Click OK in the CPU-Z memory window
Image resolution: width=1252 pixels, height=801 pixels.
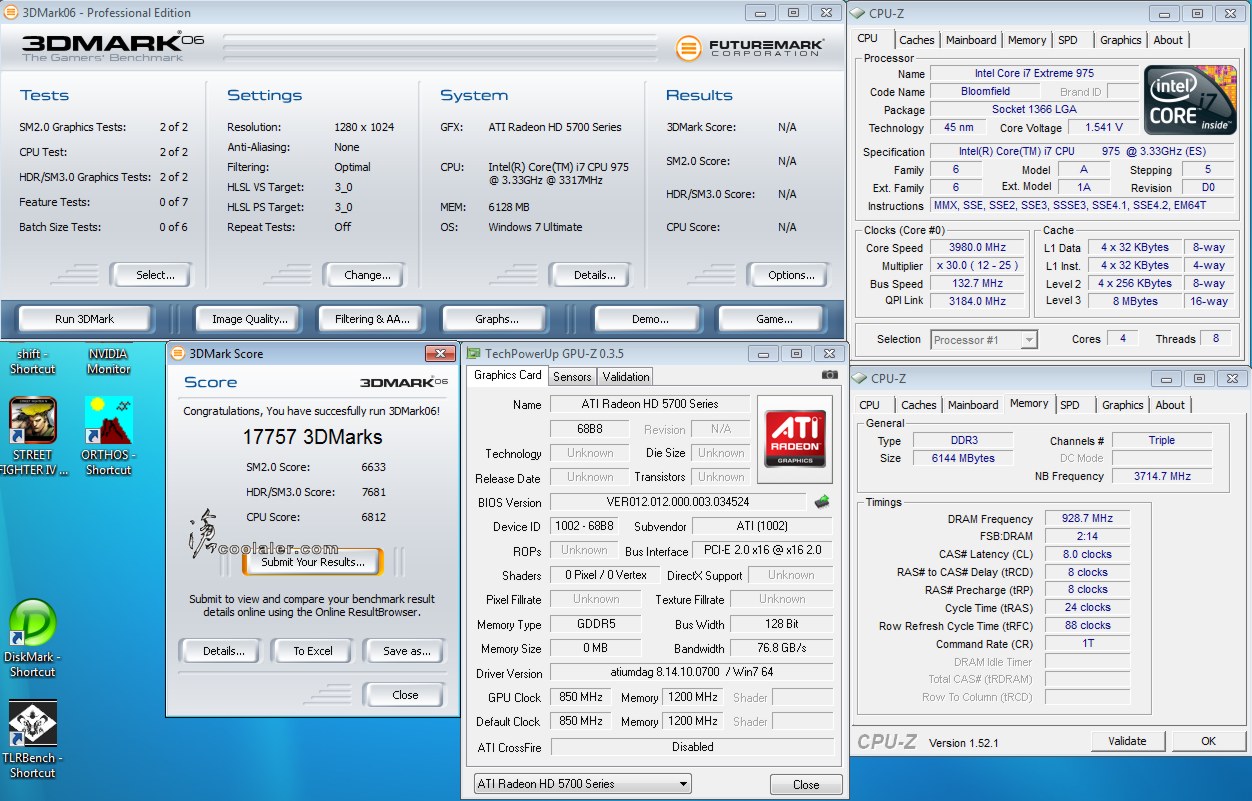1208,741
